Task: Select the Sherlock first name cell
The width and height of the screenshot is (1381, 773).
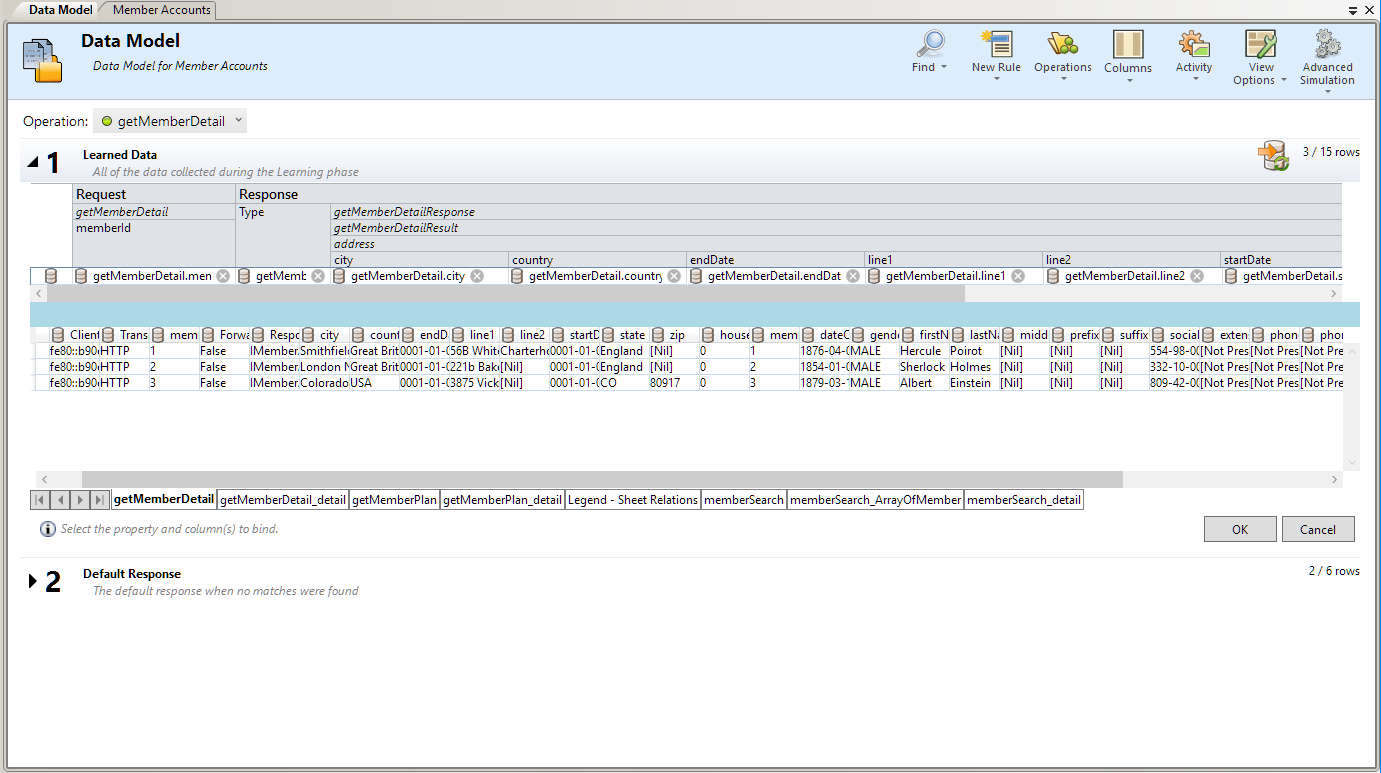Action: point(921,367)
